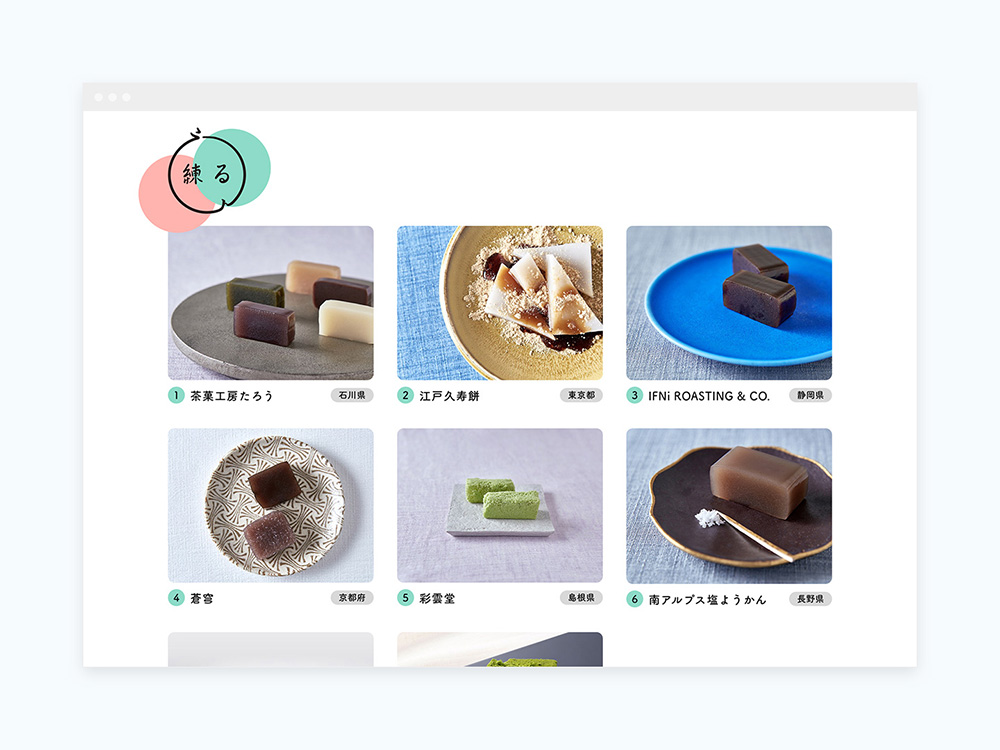Select the 石川県 prefecture tag
This screenshot has width=1000, height=750.
pyautogui.click(x=352, y=395)
